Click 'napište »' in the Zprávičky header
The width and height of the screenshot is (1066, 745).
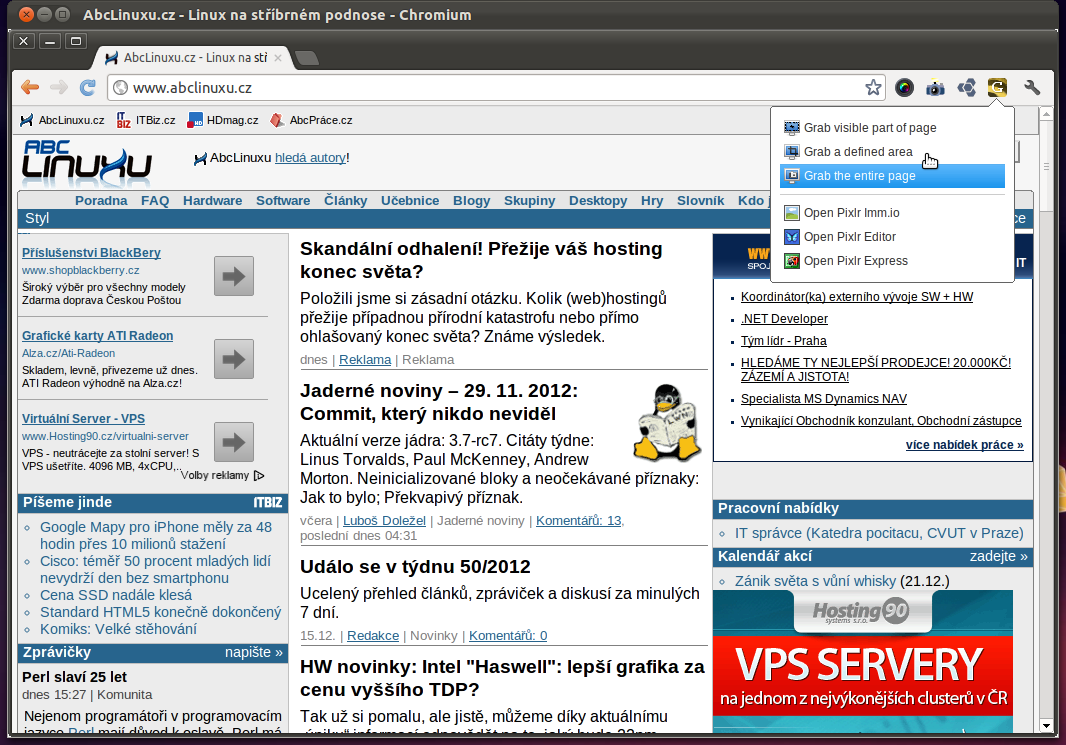pos(254,653)
